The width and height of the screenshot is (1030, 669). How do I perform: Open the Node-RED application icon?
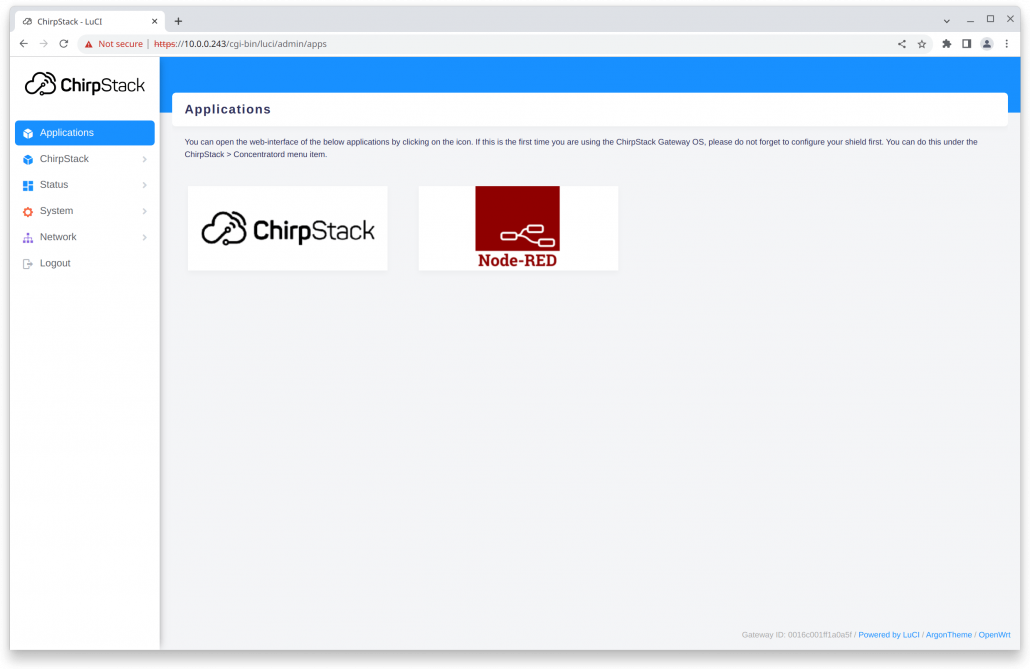click(x=517, y=228)
